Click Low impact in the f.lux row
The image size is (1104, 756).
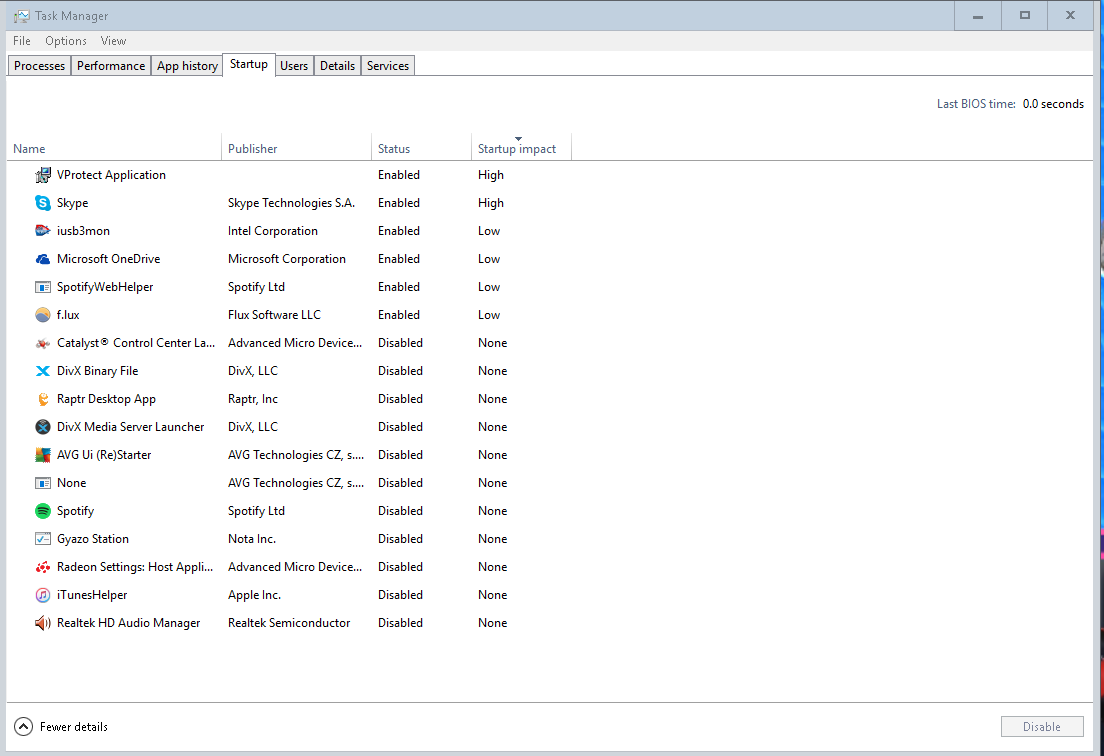(489, 315)
